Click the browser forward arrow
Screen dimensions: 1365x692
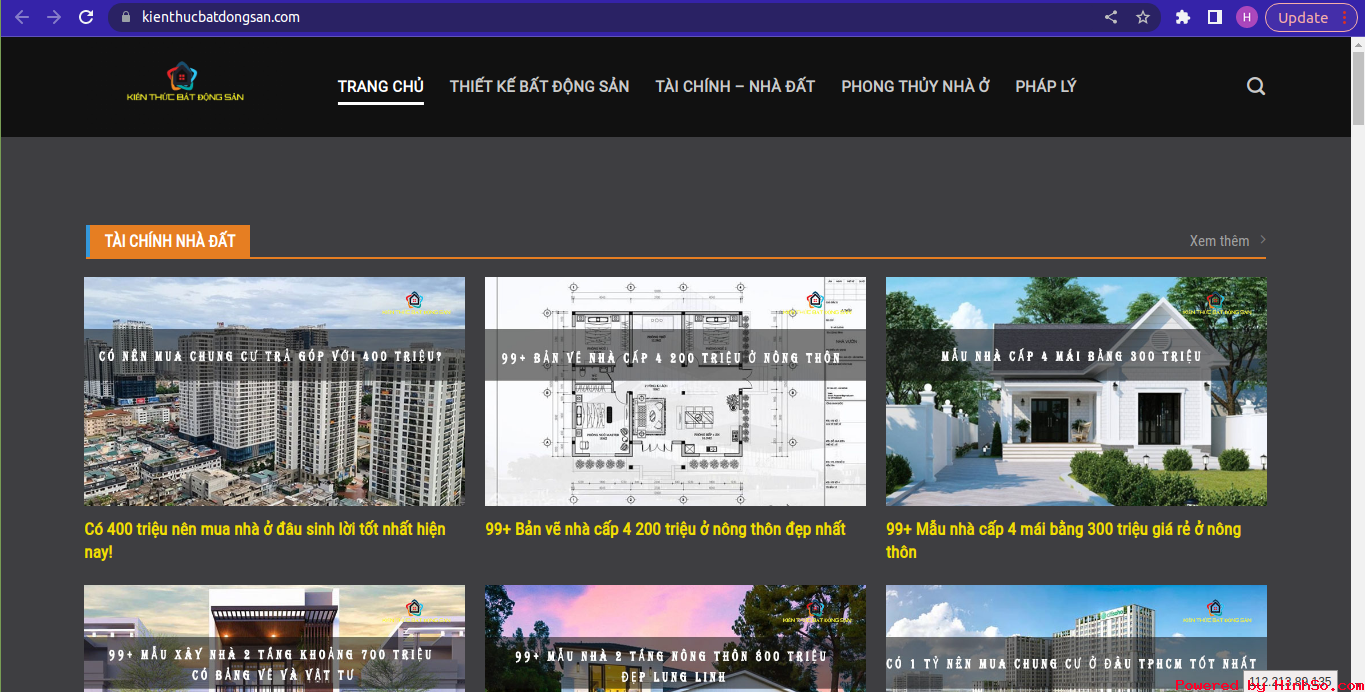[x=54, y=17]
